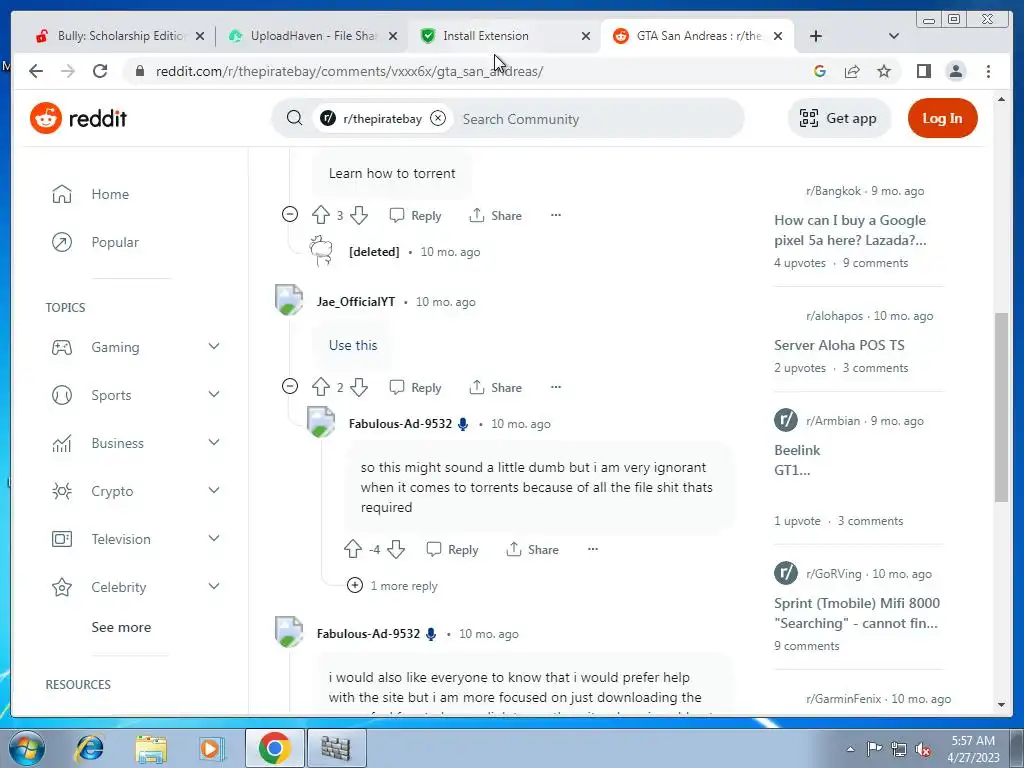
Task: Upvote the comment with -4 points
Action: point(353,549)
